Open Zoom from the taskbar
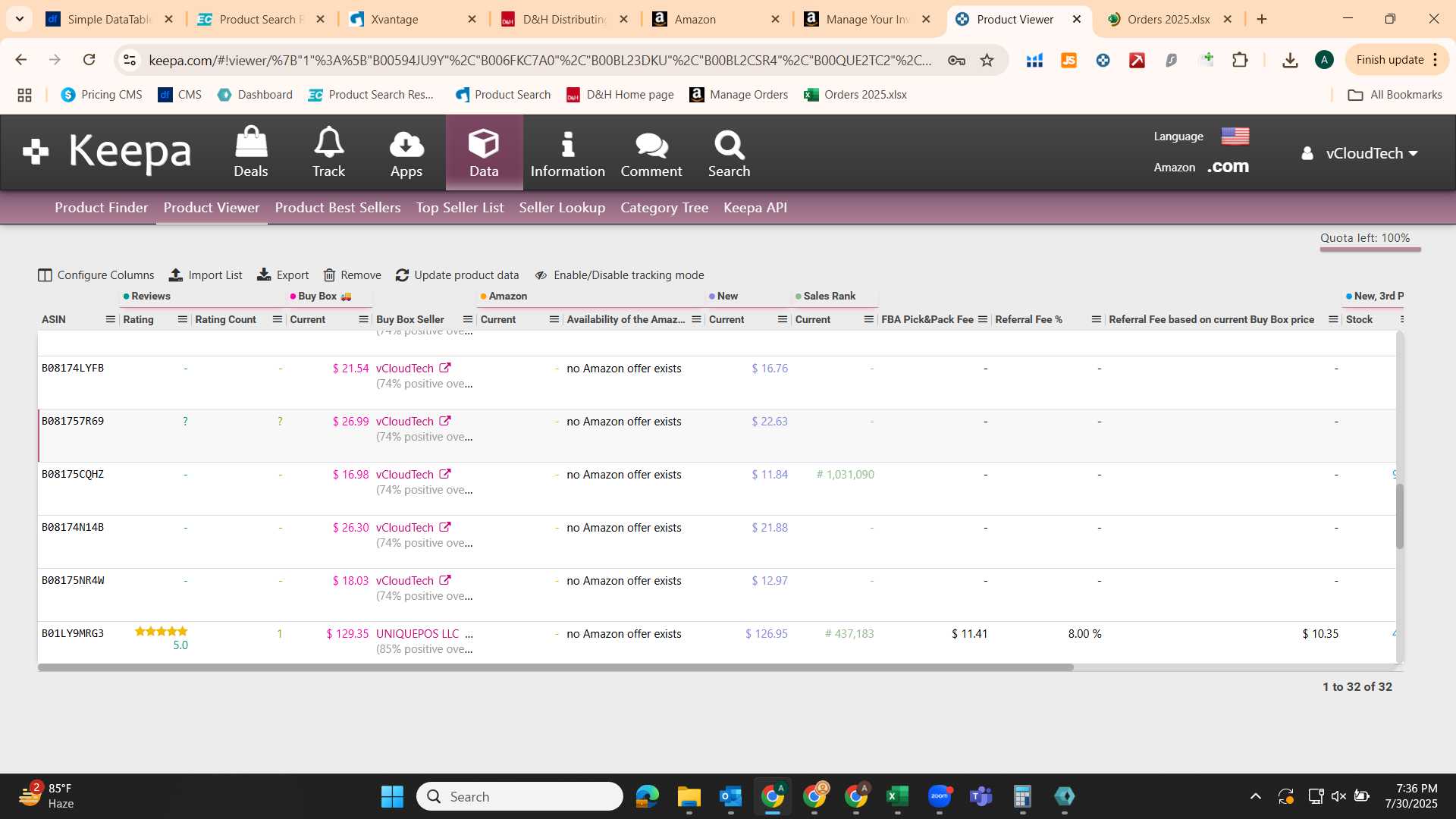The height and width of the screenshot is (819, 1456). [x=939, y=796]
